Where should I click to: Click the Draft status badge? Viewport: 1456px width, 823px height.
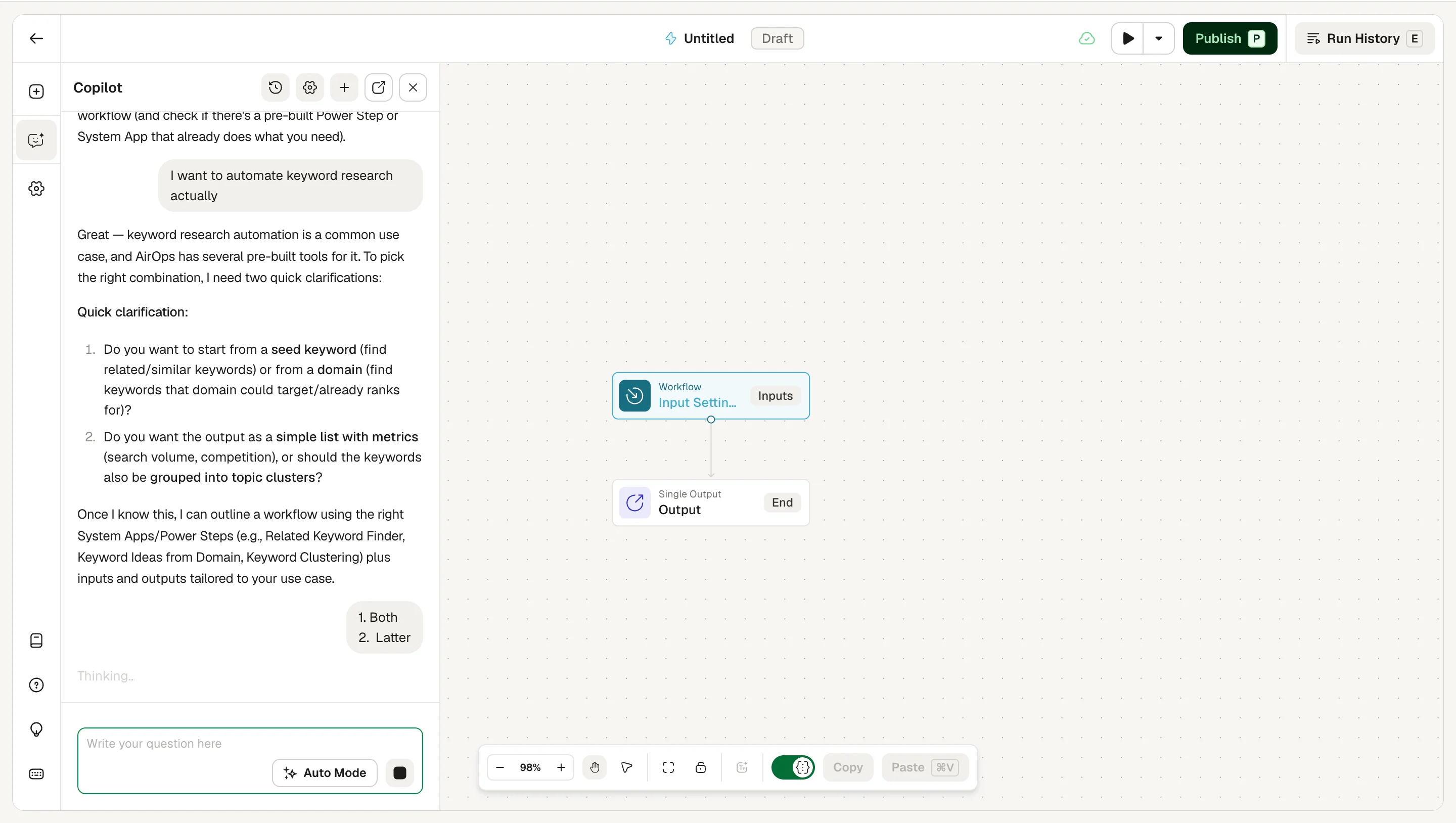point(777,38)
